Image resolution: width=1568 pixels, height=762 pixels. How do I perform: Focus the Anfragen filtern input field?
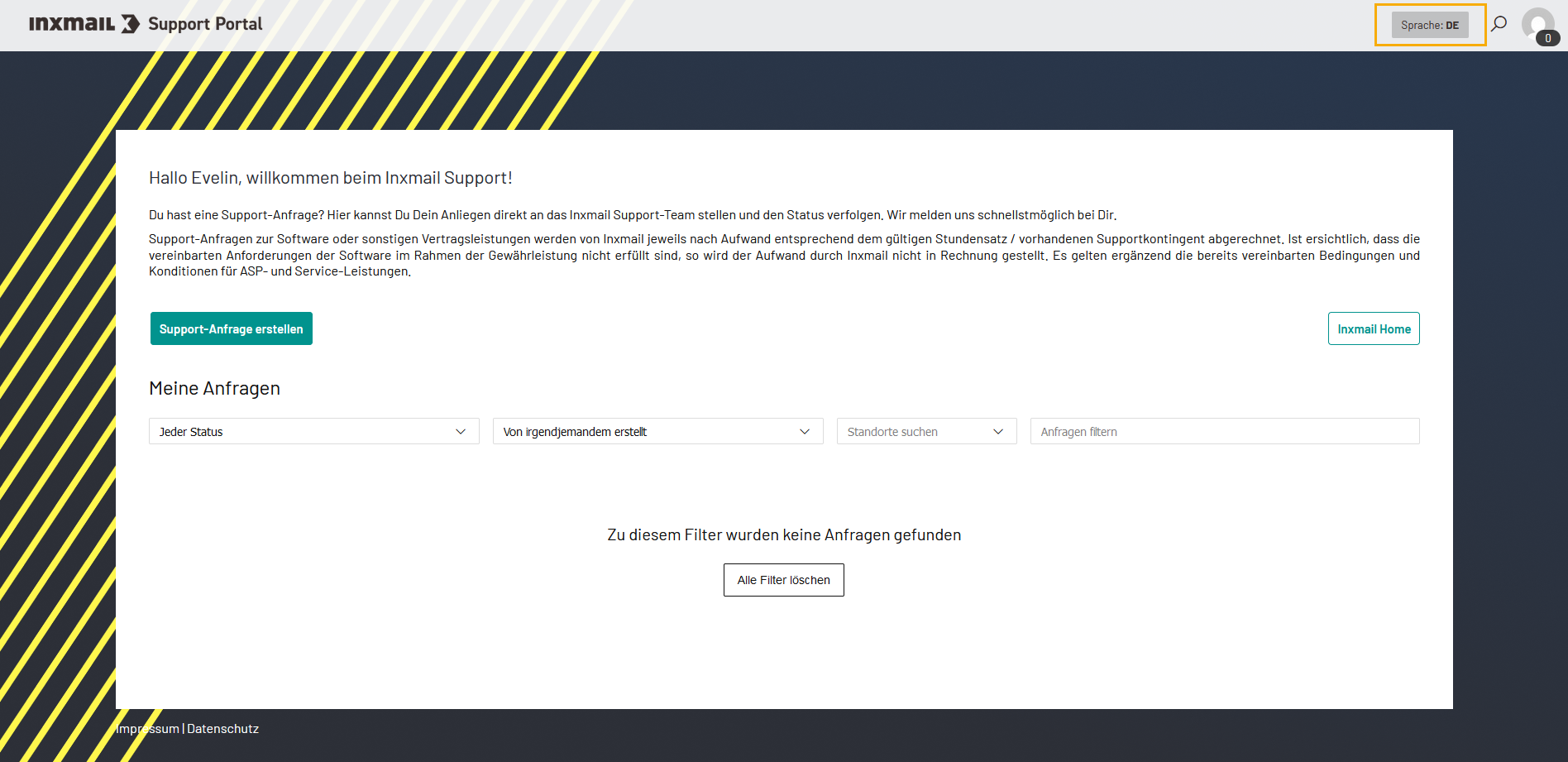1225,431
